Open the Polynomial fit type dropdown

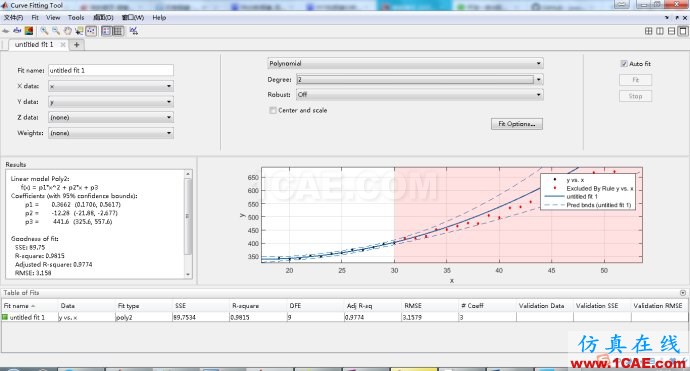(405, 63)
